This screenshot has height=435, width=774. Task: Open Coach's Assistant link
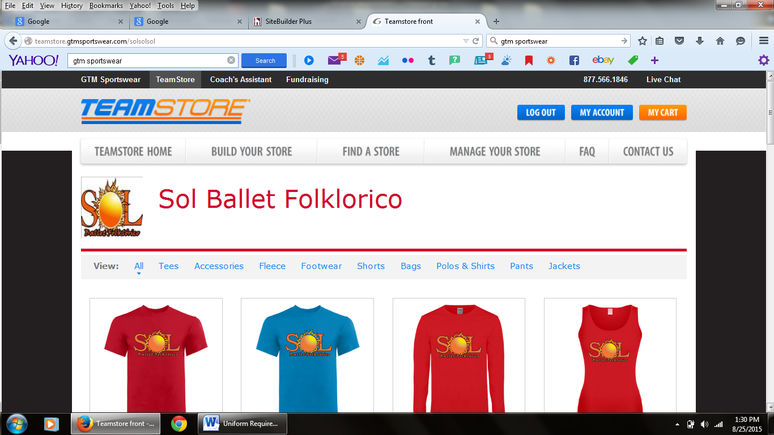coord(240,79)
